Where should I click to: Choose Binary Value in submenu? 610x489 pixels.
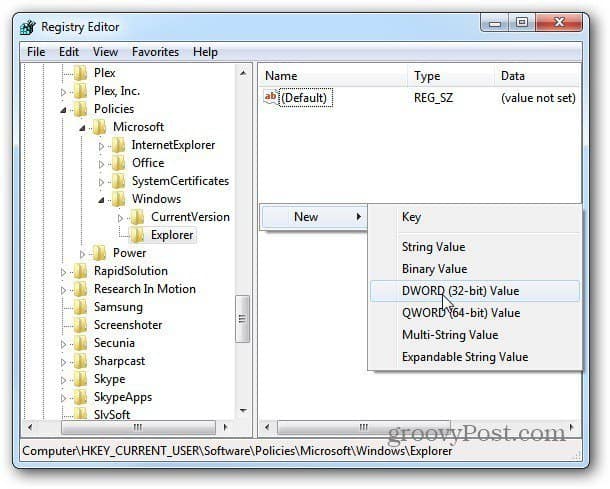tap(474, 269)
